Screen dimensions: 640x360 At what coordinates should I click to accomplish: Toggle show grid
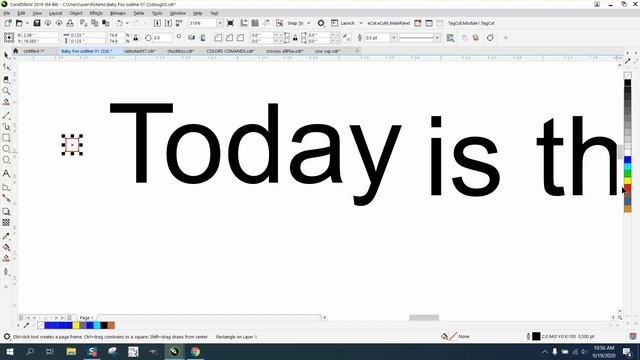pos(255,23)
